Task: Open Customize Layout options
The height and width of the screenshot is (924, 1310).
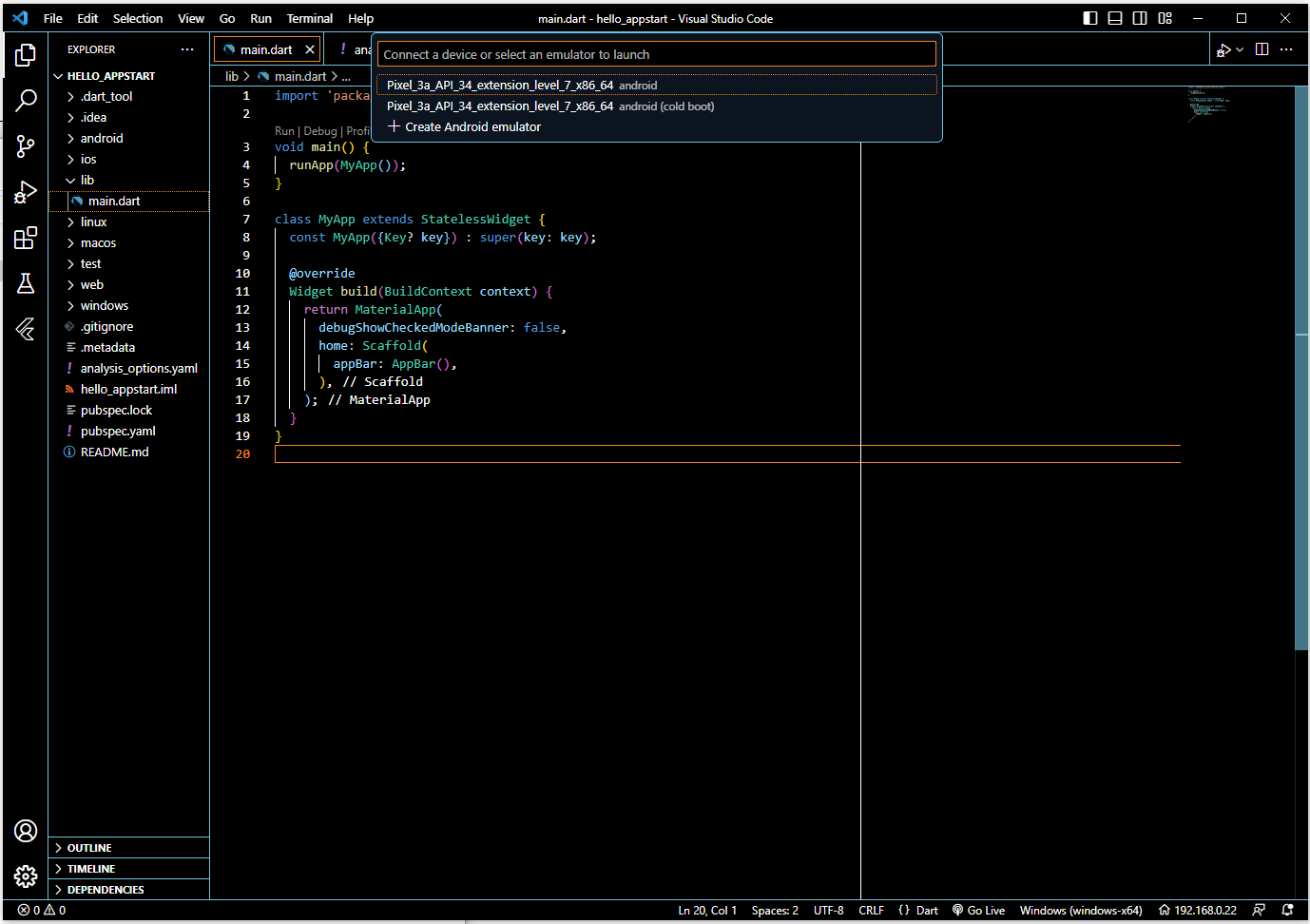Action: 1166,18
